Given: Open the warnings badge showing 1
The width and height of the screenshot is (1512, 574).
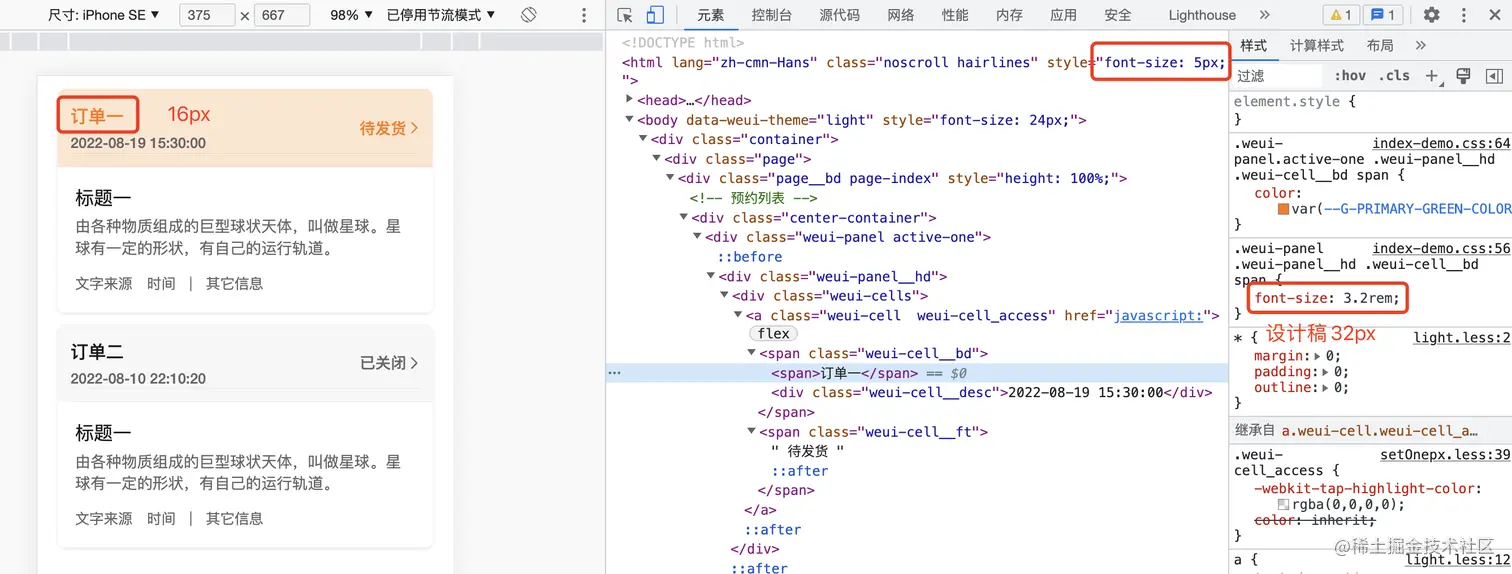Looking at the screenshot, I should [1339, 15].
